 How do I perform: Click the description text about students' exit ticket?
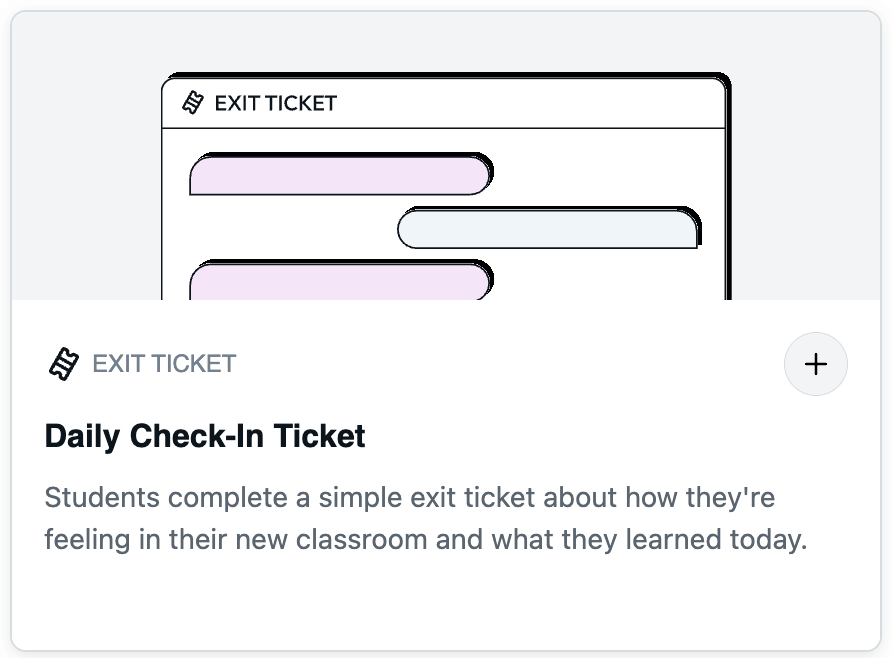[x=426, y=518]
